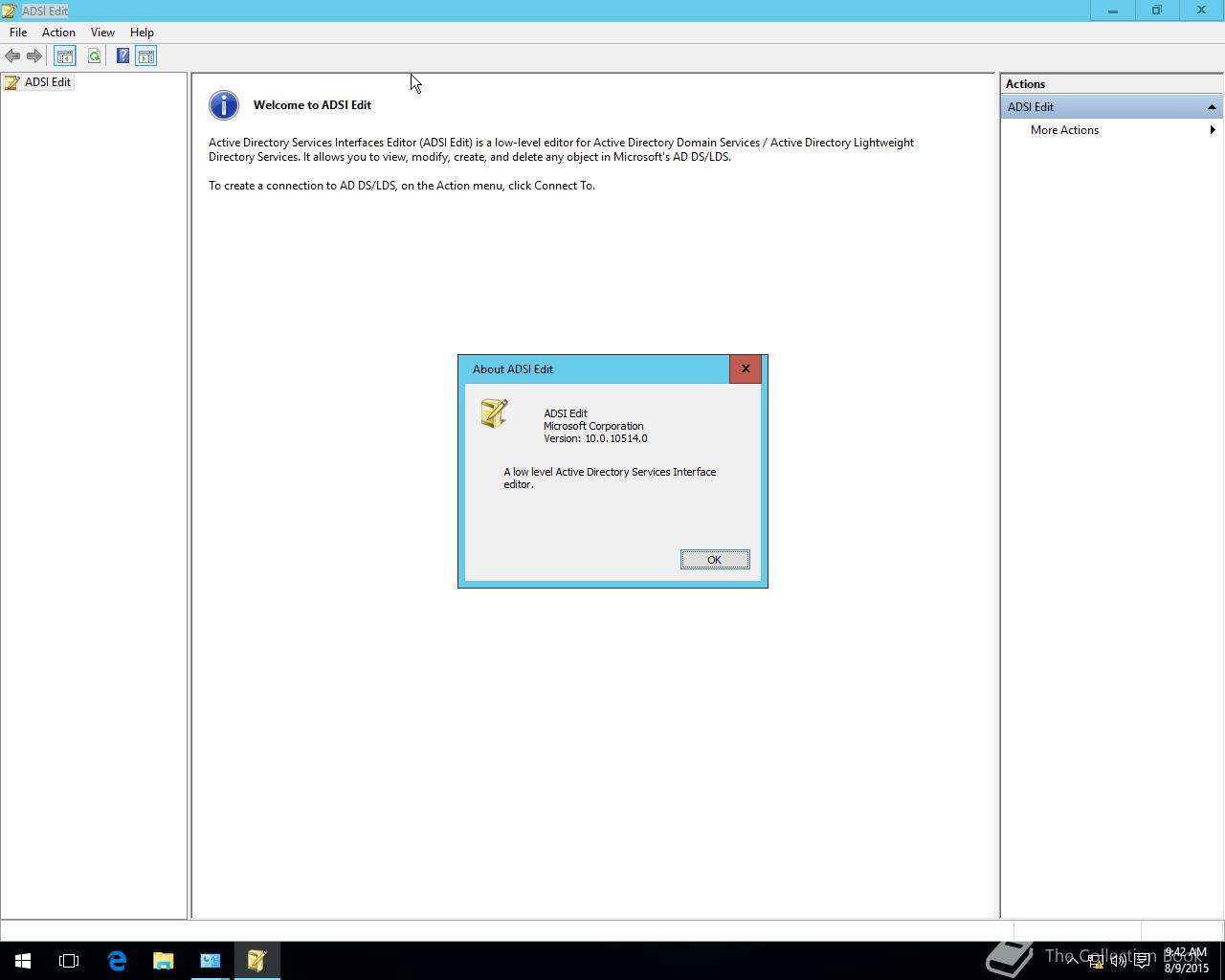Open the Action menu

coord(58,33)
